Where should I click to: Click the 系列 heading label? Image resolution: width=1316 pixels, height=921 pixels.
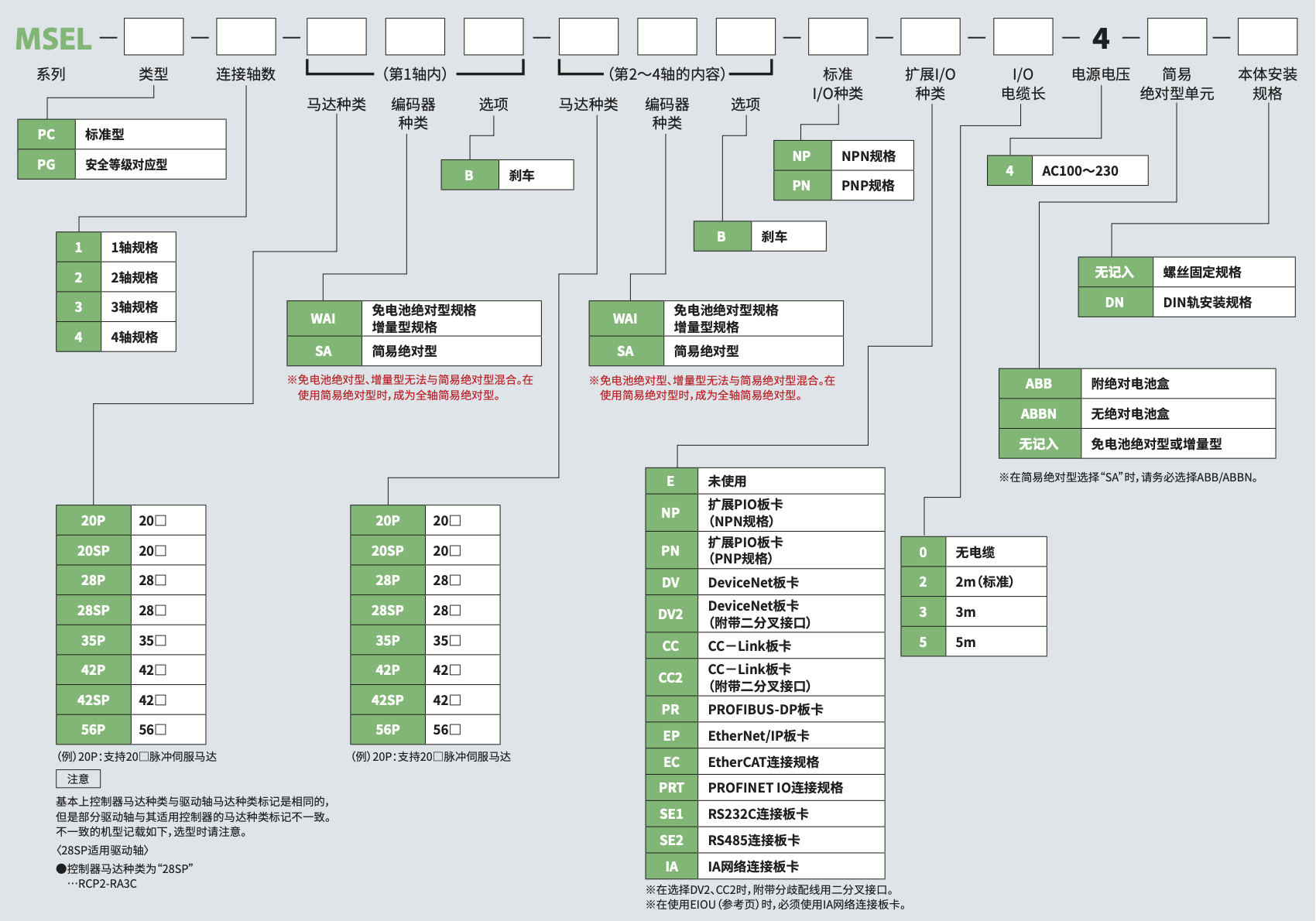pos(51,74)
